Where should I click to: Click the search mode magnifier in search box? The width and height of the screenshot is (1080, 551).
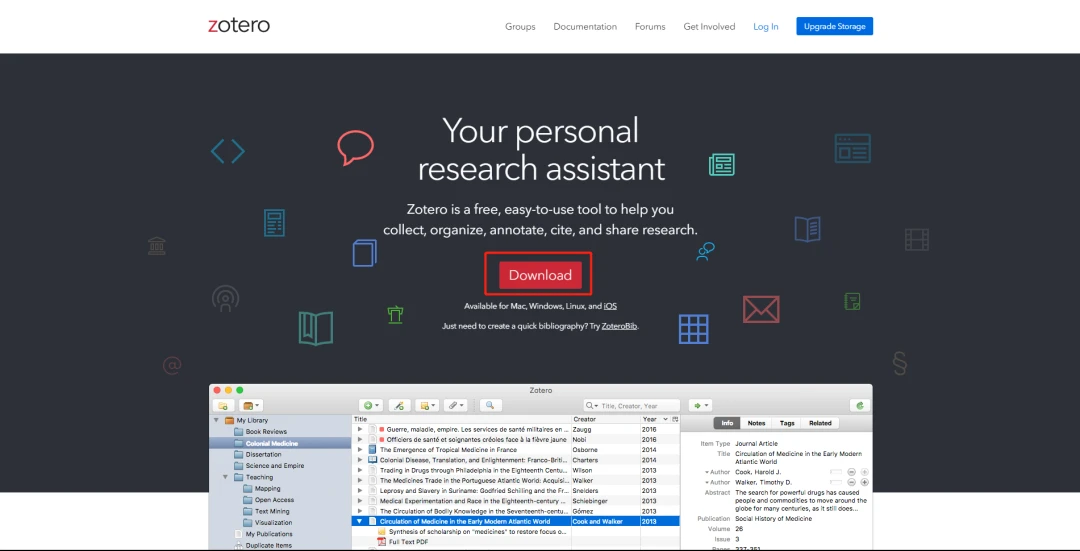(x=591, y=406)
